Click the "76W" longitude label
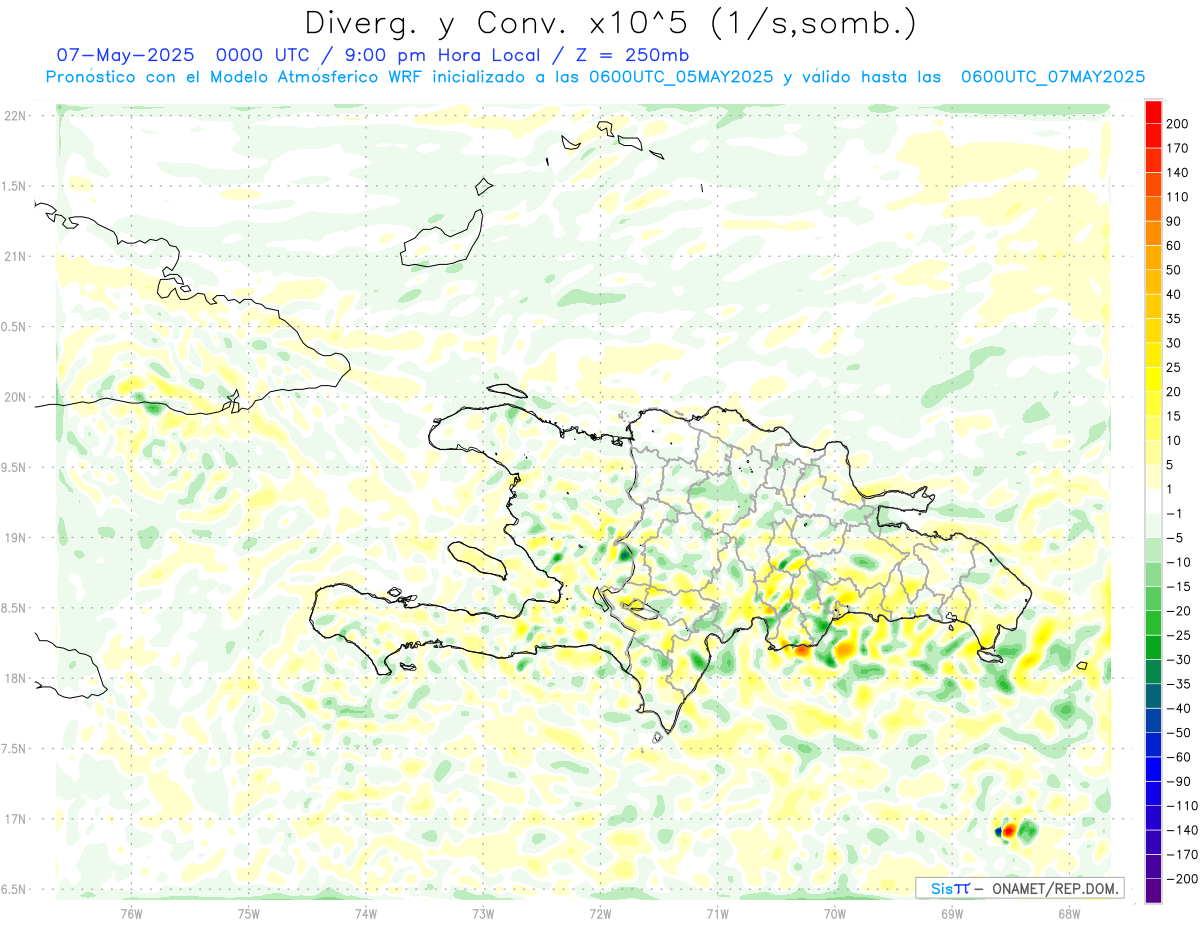Viewport: 1200px width, 927px height. 131,912
